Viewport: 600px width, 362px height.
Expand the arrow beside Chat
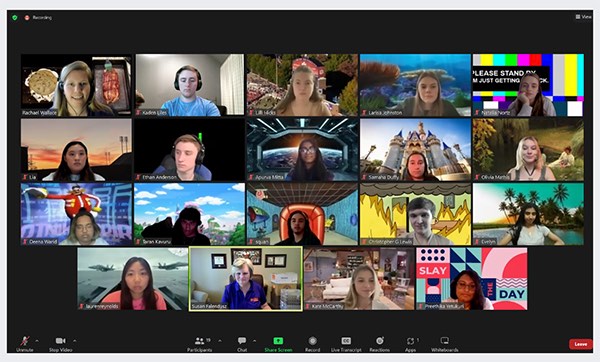coord(254,341)
